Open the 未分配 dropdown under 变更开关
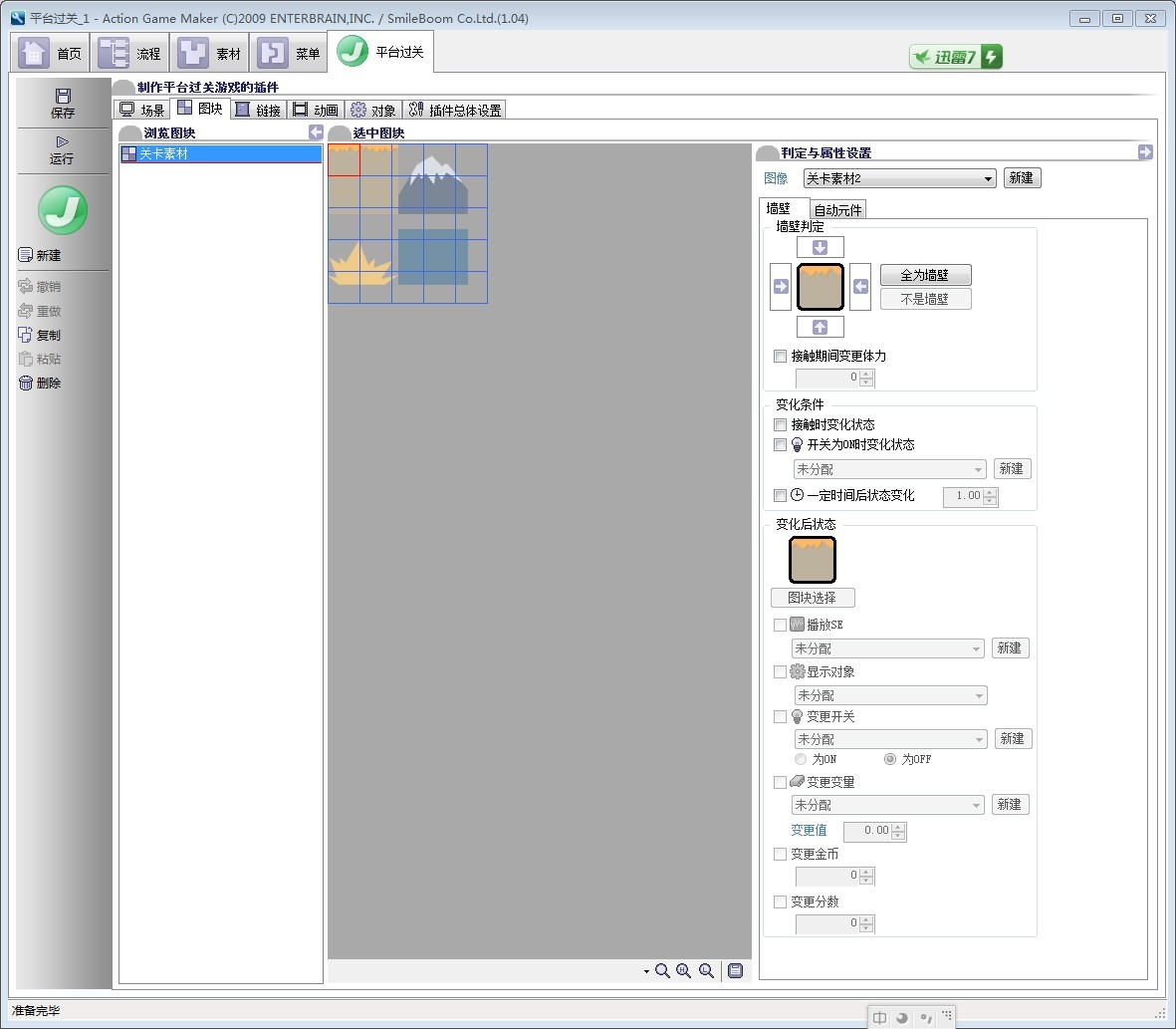The height and width of the screenshot is (1029, 1176). tap(890, 739)
